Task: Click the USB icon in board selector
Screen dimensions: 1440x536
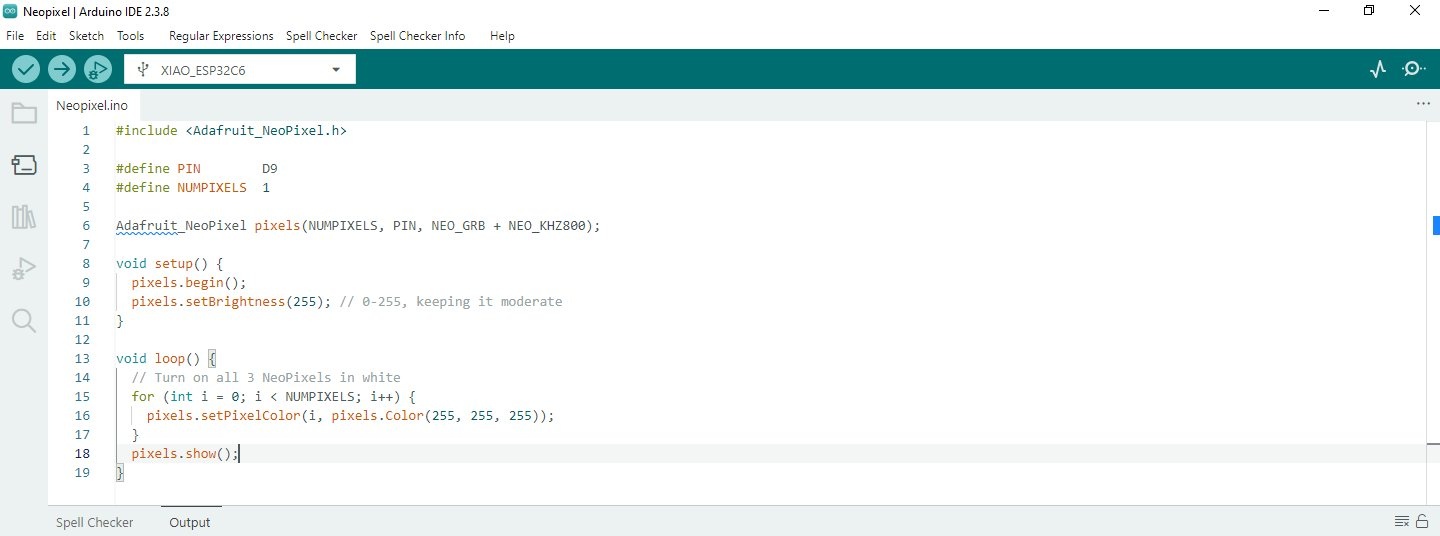Action: [x=142, y=69]
